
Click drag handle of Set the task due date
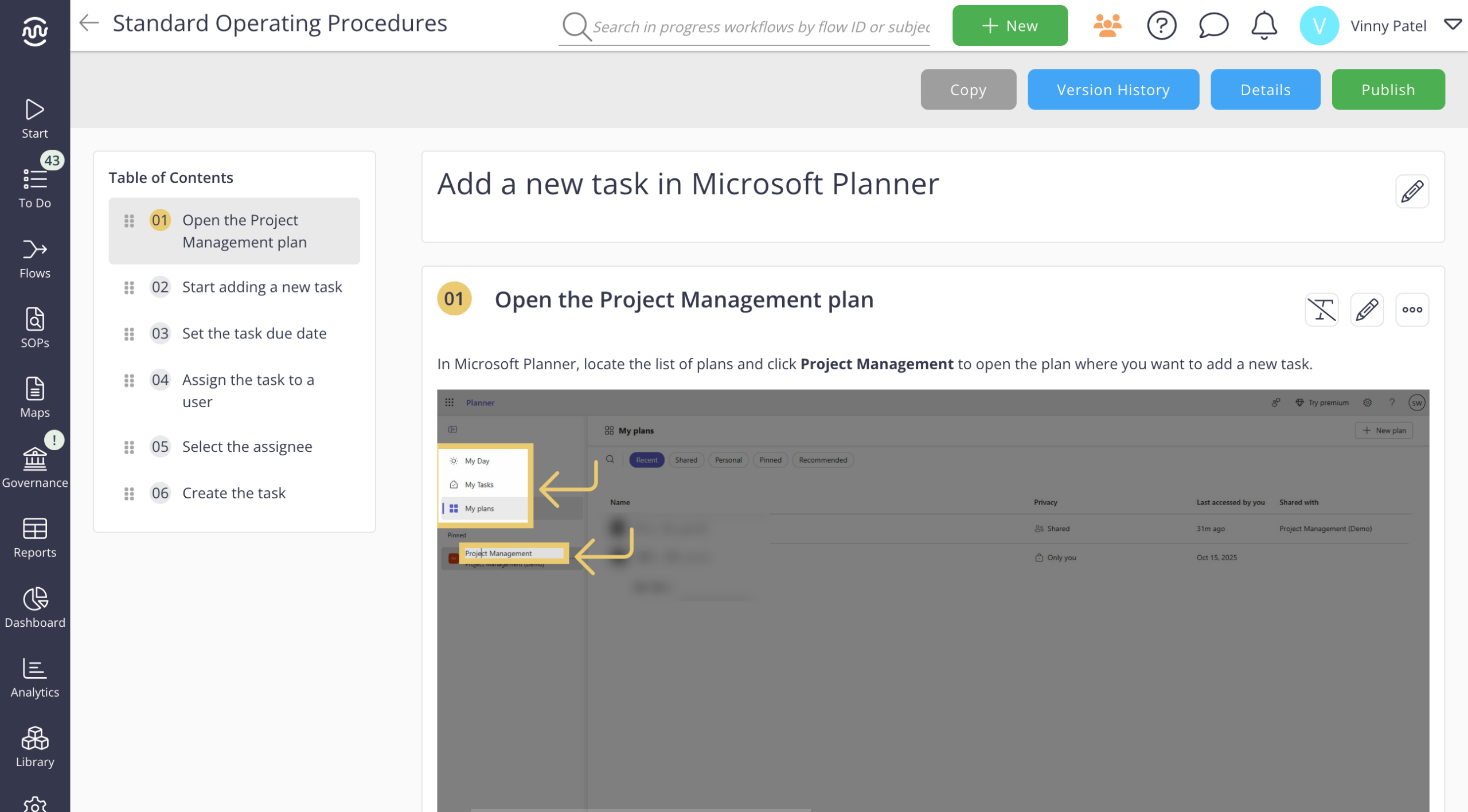tap(129, 334)
